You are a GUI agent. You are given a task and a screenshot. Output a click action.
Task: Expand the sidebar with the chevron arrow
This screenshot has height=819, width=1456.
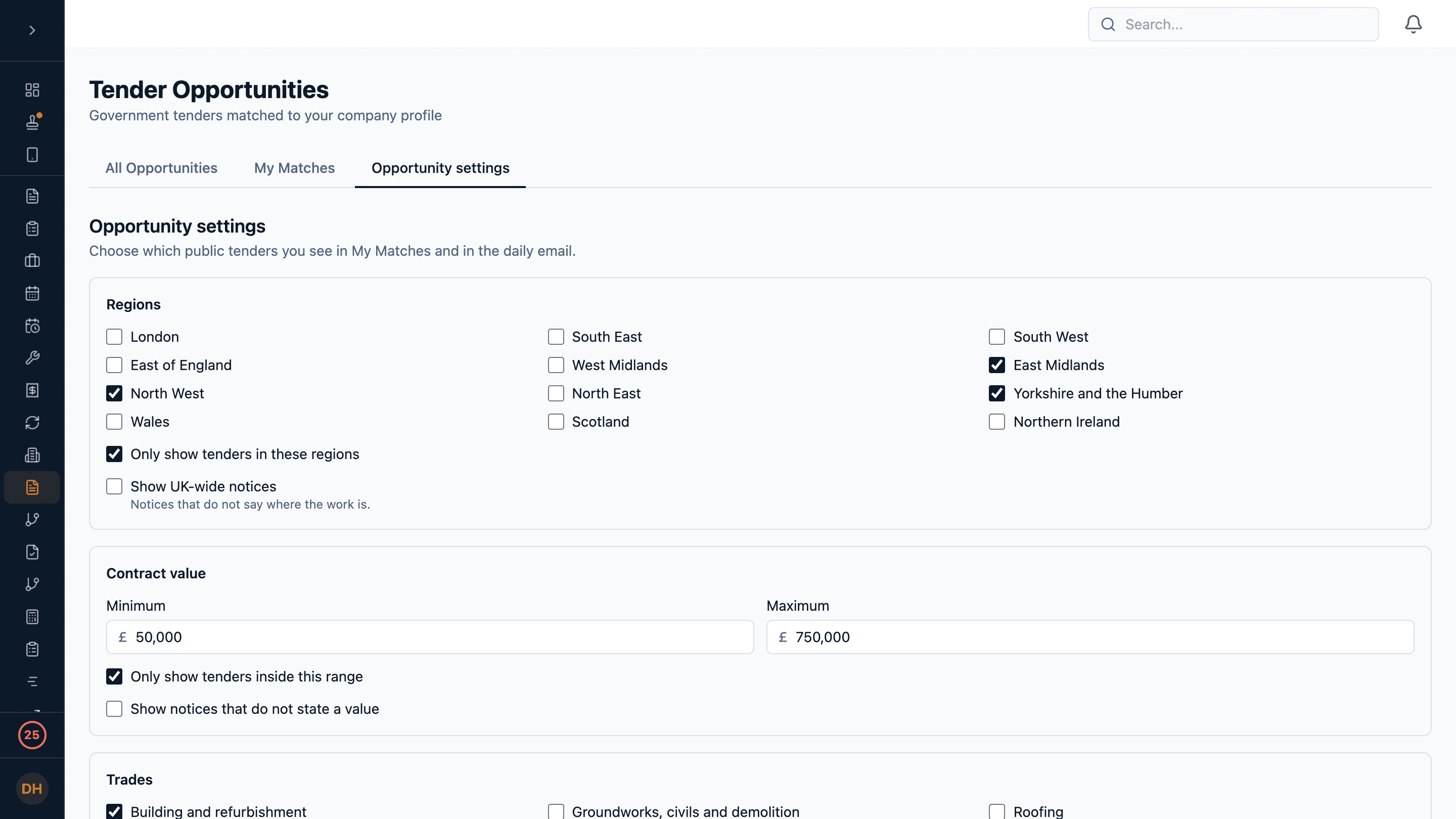[32, 30]
